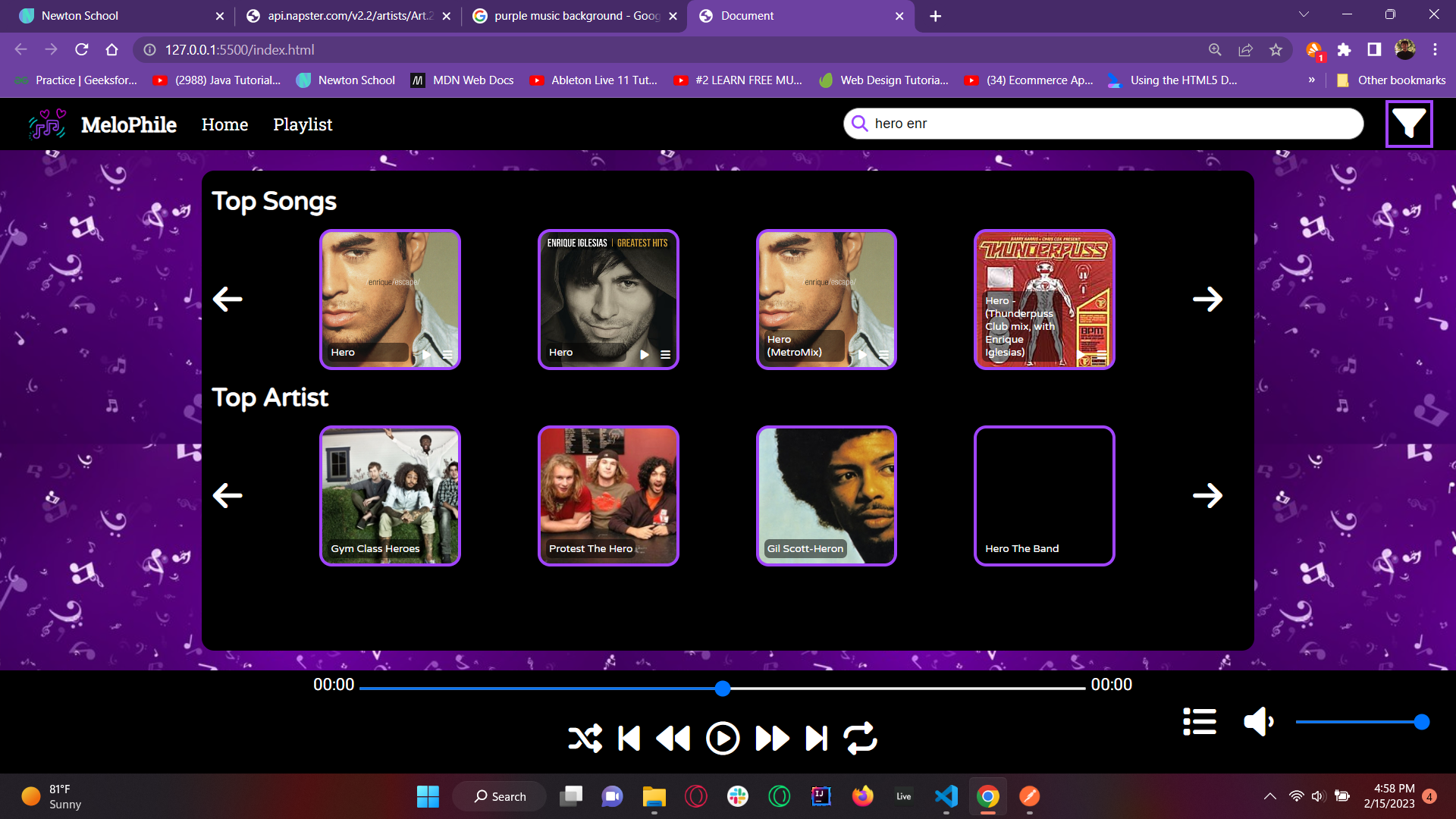
Task: Switch to purple music background tab
Action: [573, 15]
